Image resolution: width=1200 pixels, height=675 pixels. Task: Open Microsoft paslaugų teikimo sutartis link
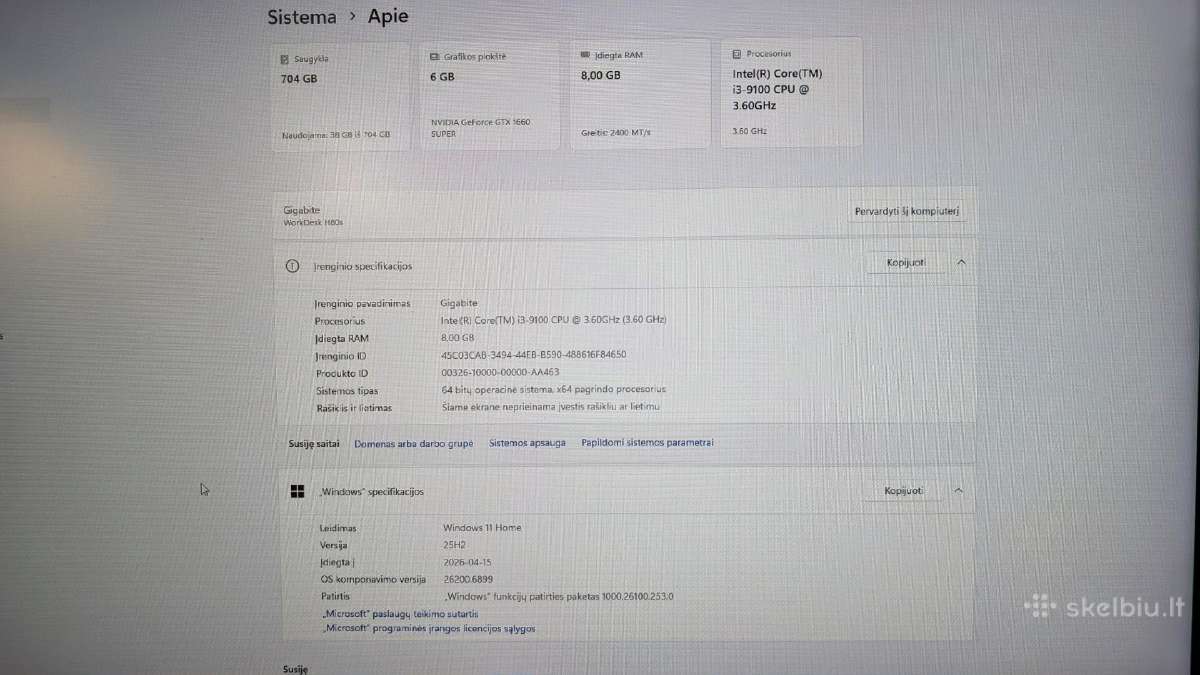(x=400, y=614)
